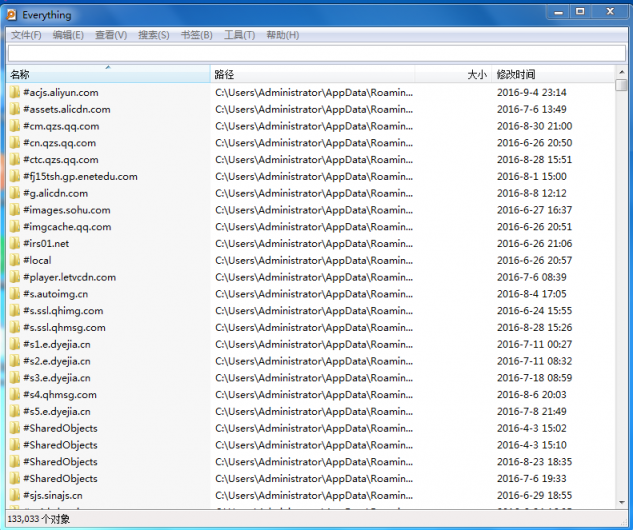
Task: Open the 搜索(S) menu
Action: 154,35
